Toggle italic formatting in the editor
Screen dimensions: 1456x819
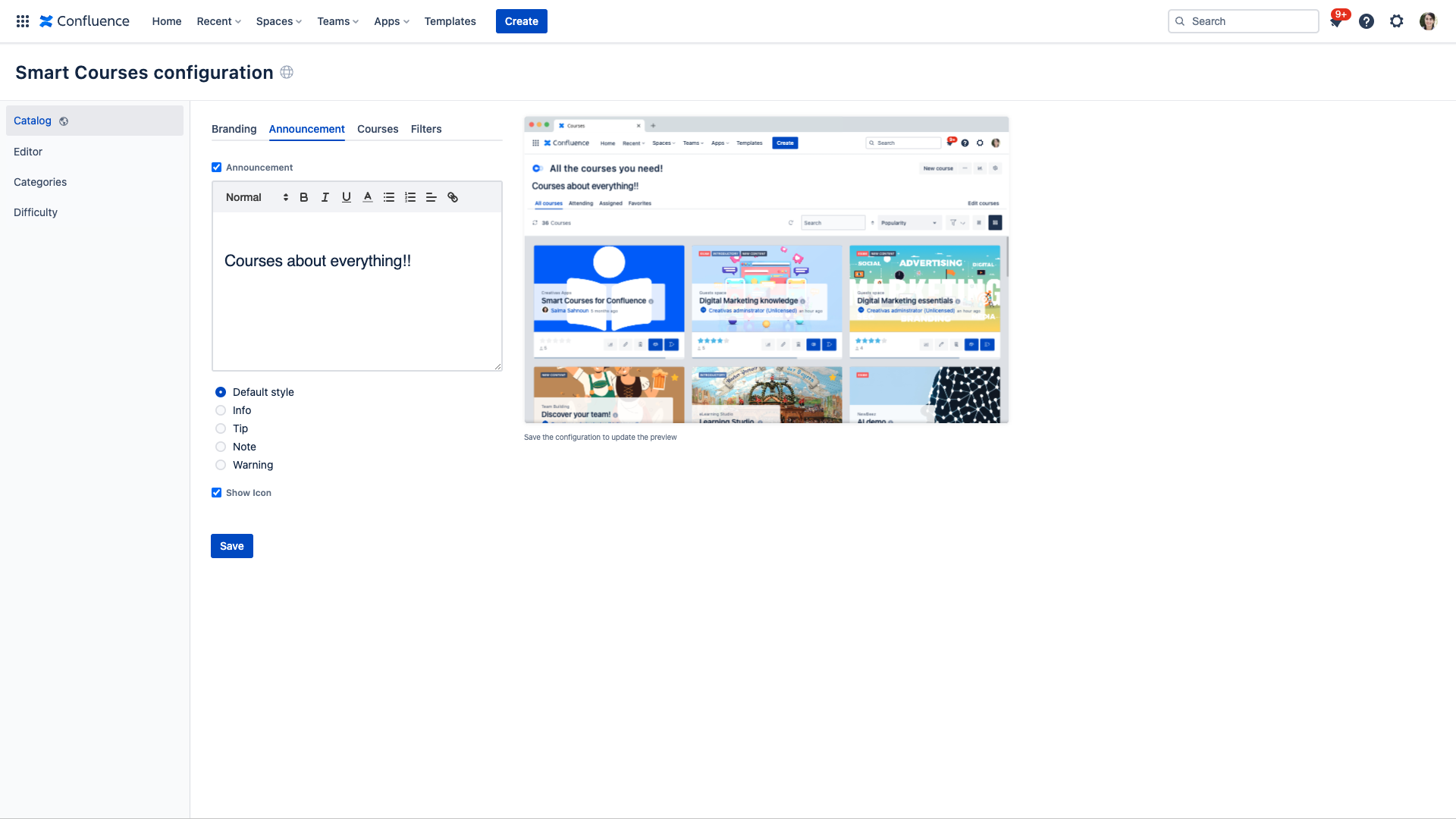(325, 197)
